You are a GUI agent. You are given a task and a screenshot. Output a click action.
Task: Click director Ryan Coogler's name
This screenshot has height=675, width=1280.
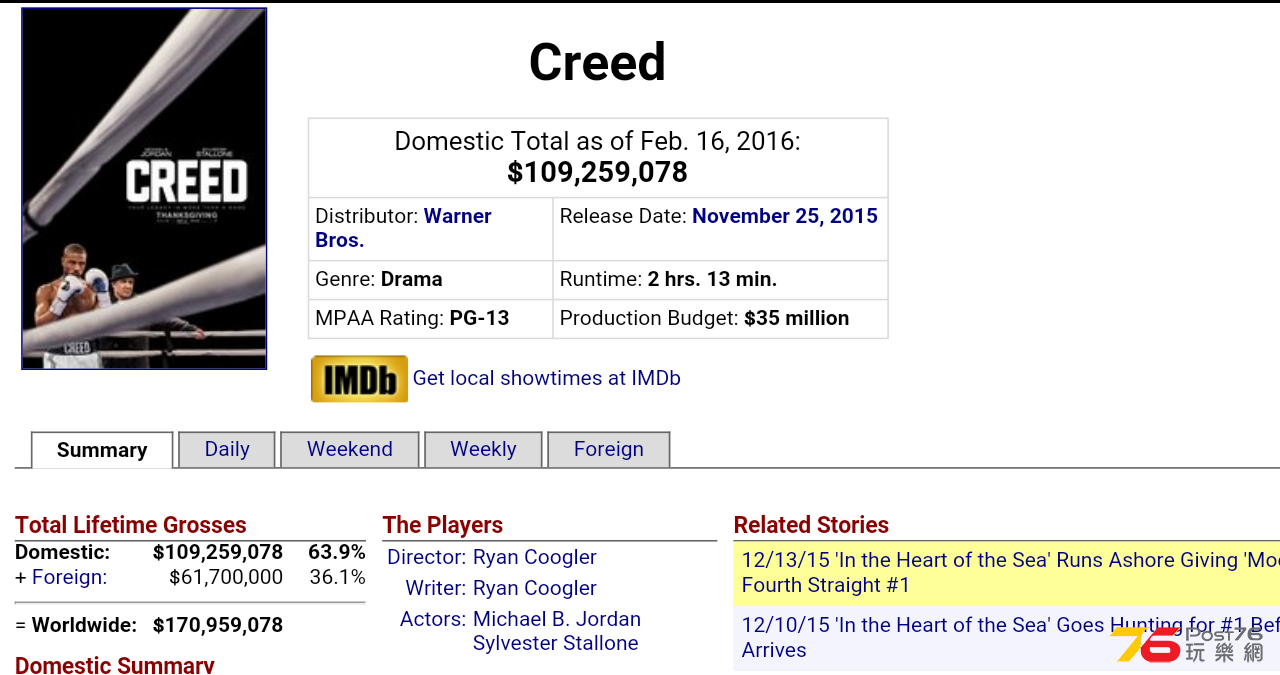click(535, 557)
